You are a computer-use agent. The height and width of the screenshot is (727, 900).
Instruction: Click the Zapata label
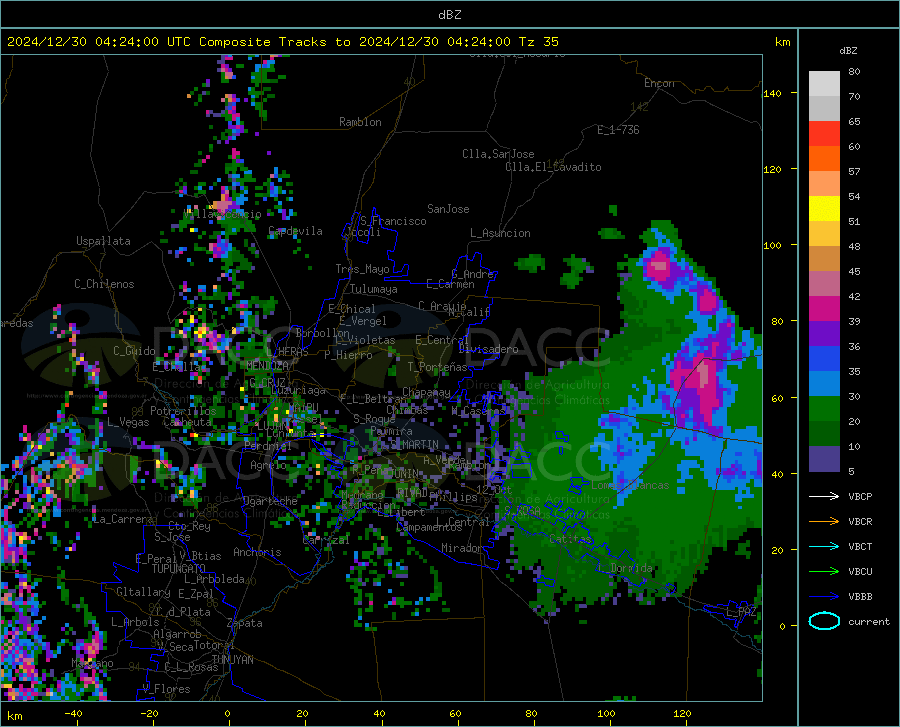[245, 623]
